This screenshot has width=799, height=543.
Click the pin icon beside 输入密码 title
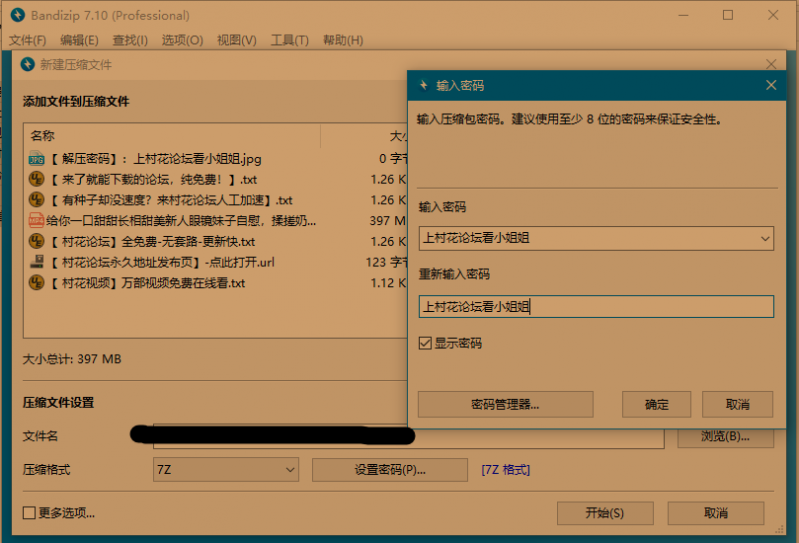(x=422, y=86)
